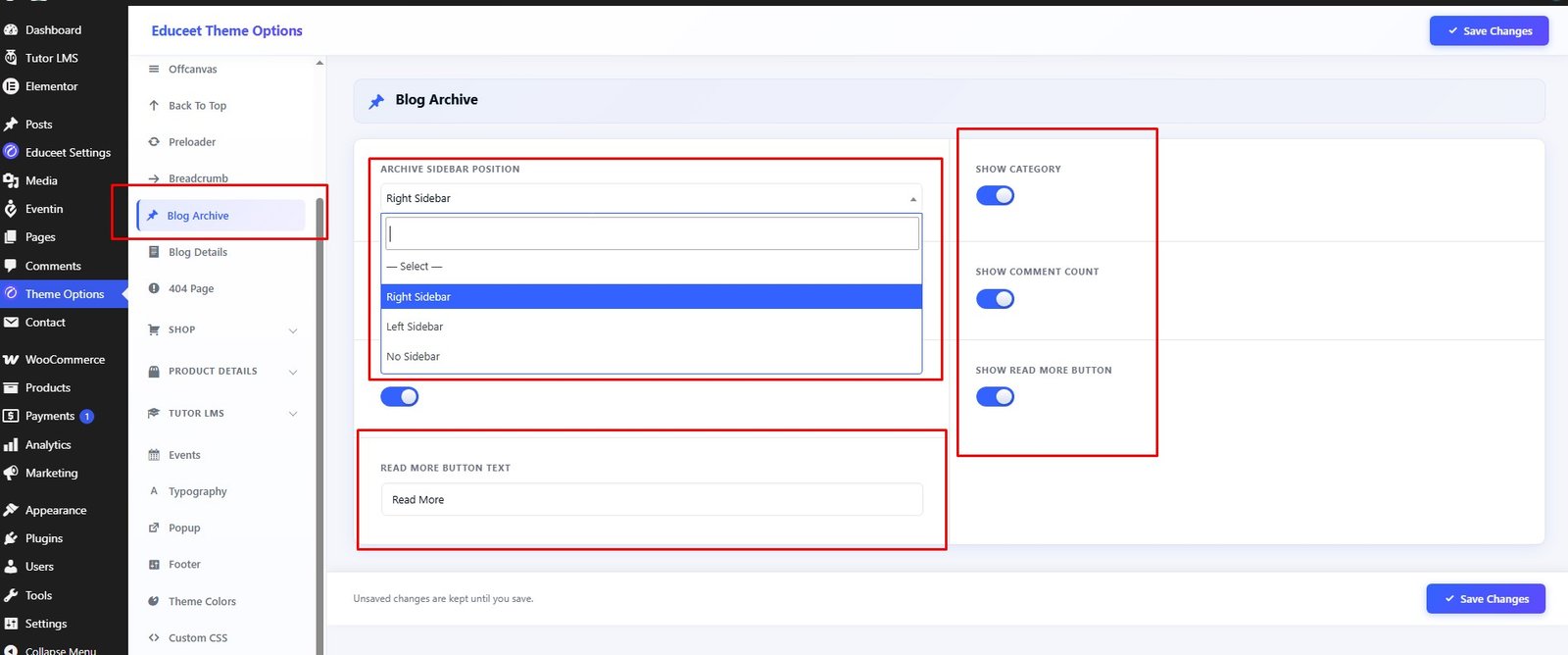Screen dimensions: 1568x655
Task: Click the Elementor logo icon
Action: tap(11, 86)
